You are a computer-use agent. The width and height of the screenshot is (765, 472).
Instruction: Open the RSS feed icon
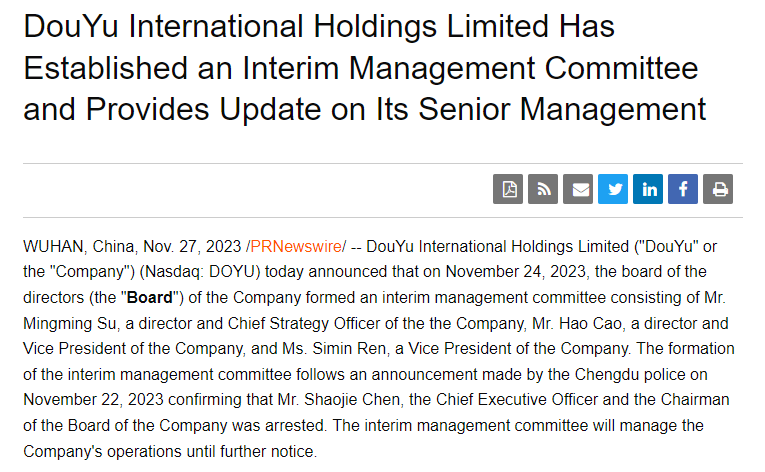543,189
